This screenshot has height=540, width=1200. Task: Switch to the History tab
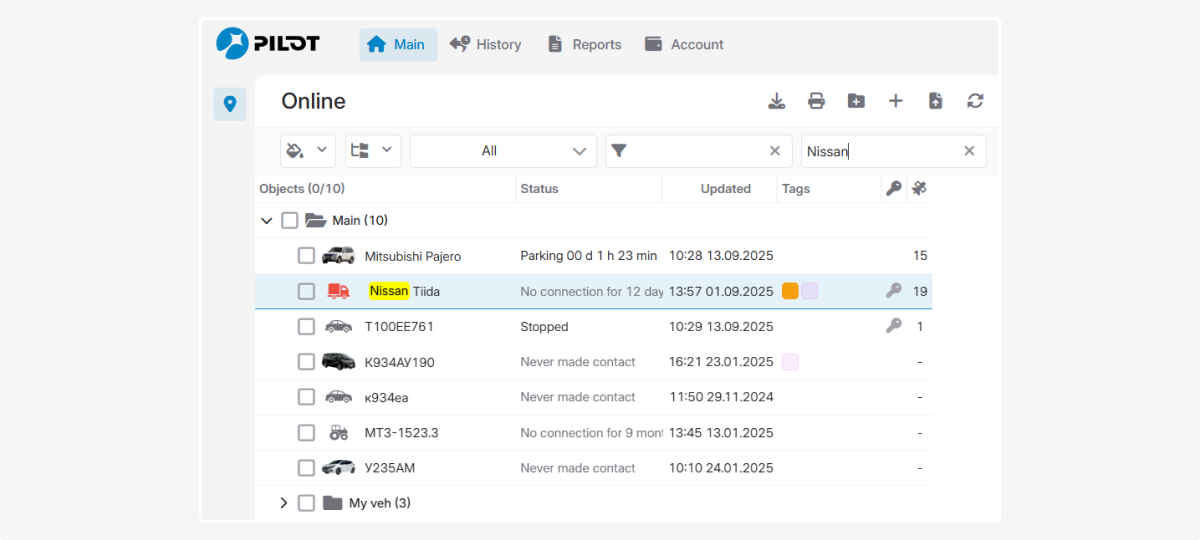(x=486, y=45)
